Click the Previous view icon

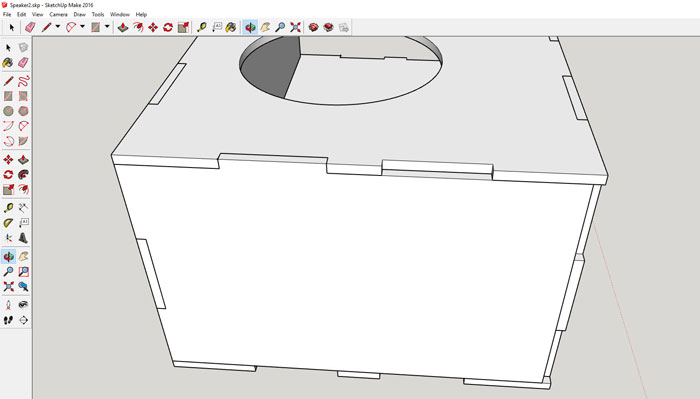[23, 286]
